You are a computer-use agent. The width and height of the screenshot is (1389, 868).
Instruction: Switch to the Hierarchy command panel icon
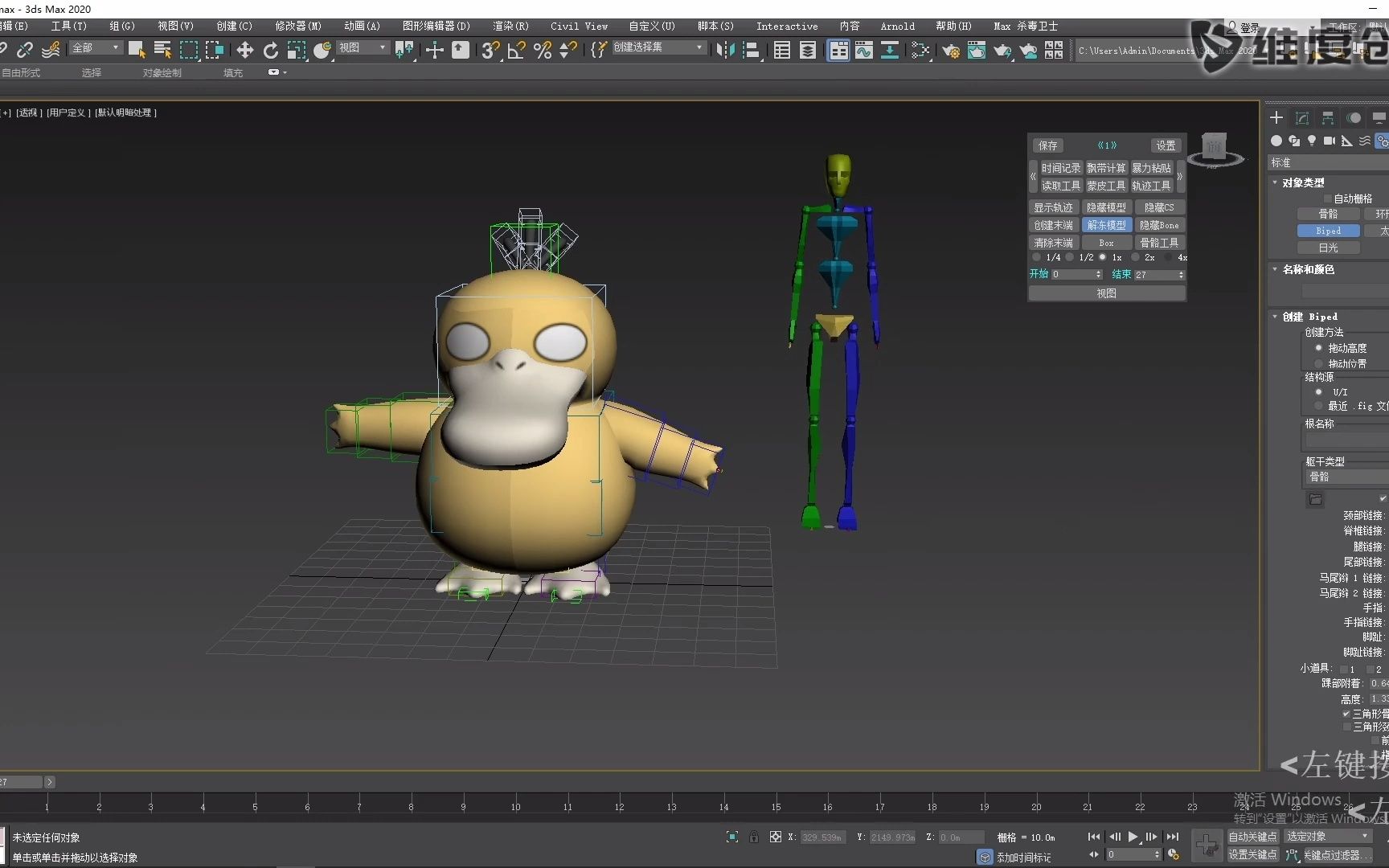(x=1328, y=118)
